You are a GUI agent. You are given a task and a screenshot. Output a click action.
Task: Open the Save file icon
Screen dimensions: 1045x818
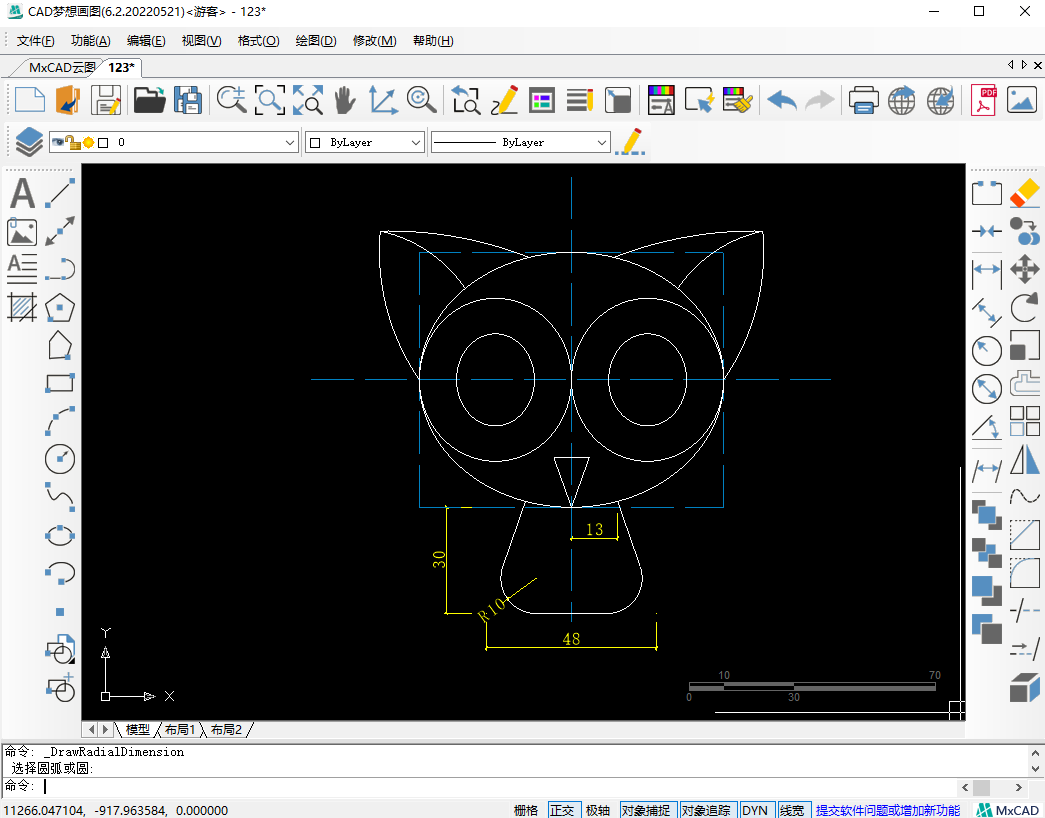(x=105, y=101)
